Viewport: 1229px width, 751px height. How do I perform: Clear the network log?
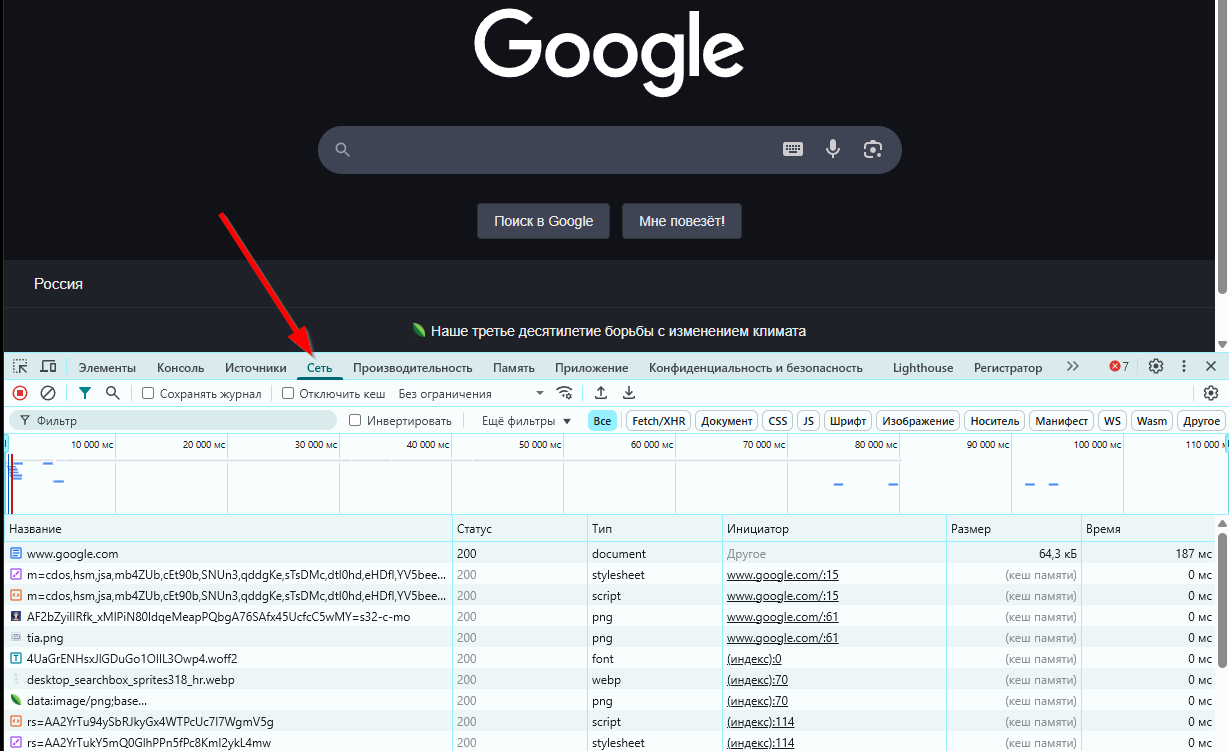[x=48, y=394]
